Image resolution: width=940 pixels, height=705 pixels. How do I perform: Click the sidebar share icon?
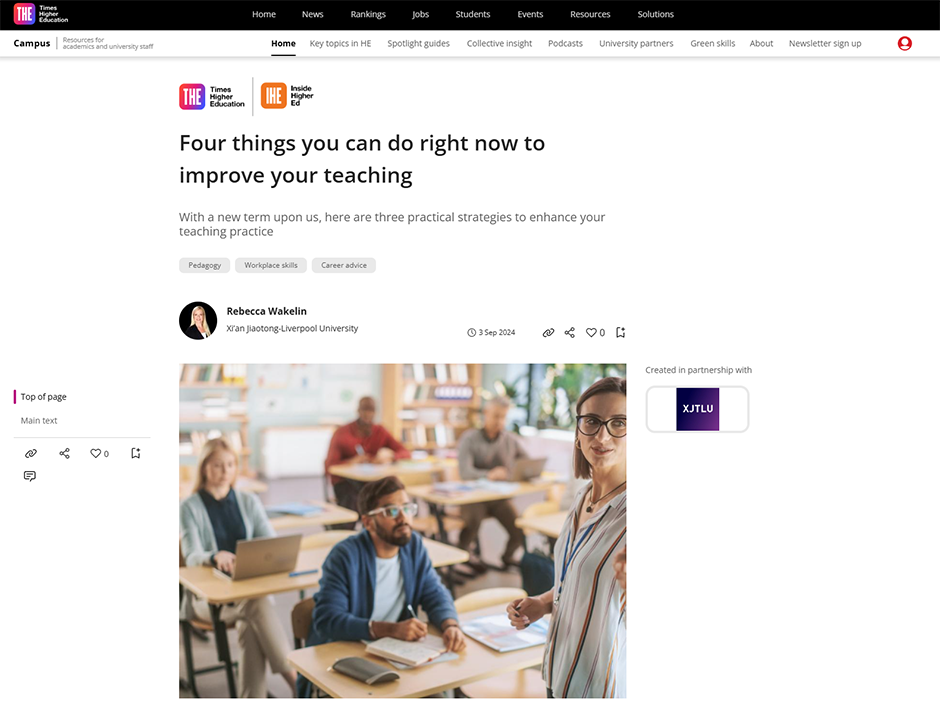65,454
